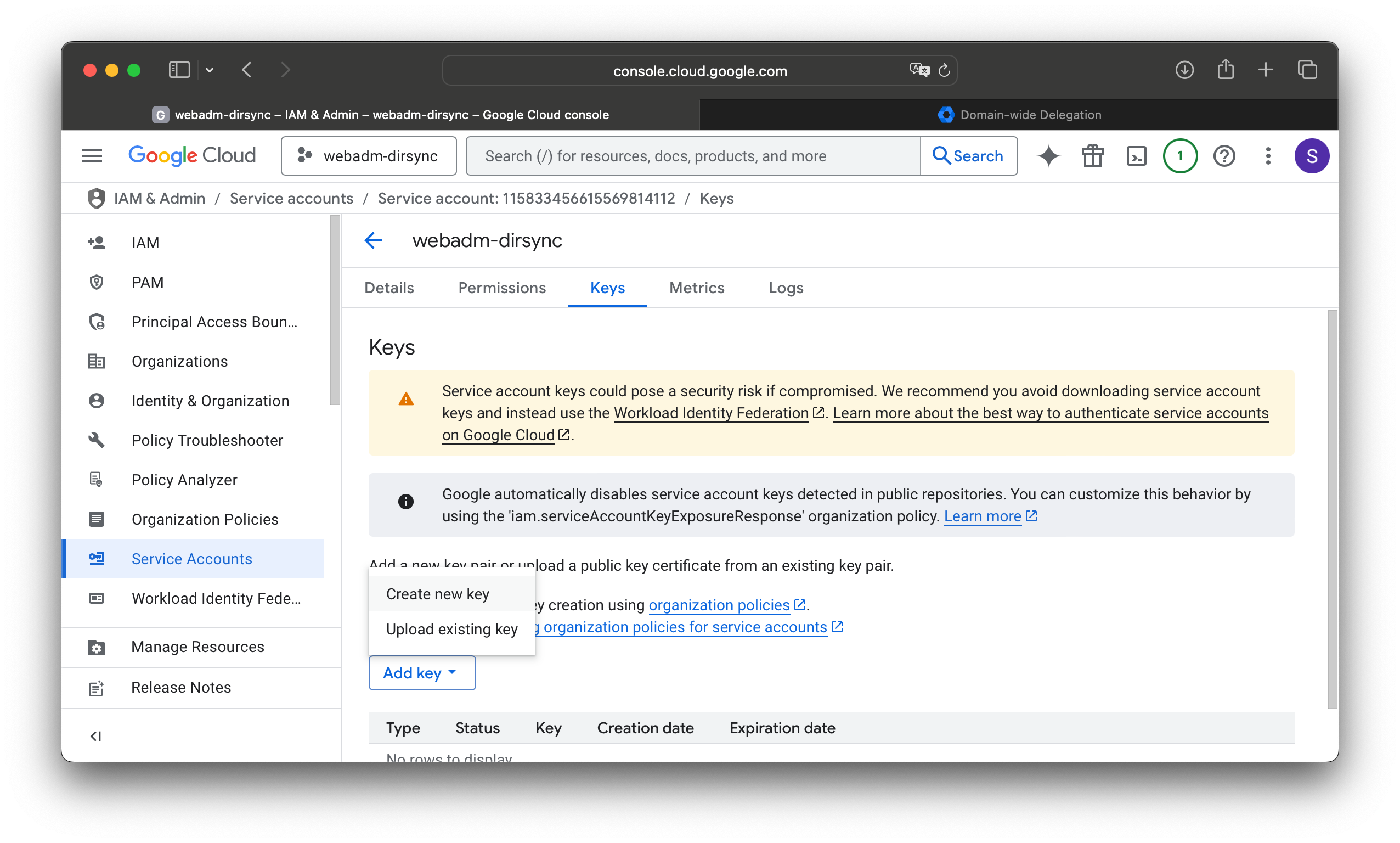Click the Safari translate icon
The image size is (1400, 843).
point(919,70)
